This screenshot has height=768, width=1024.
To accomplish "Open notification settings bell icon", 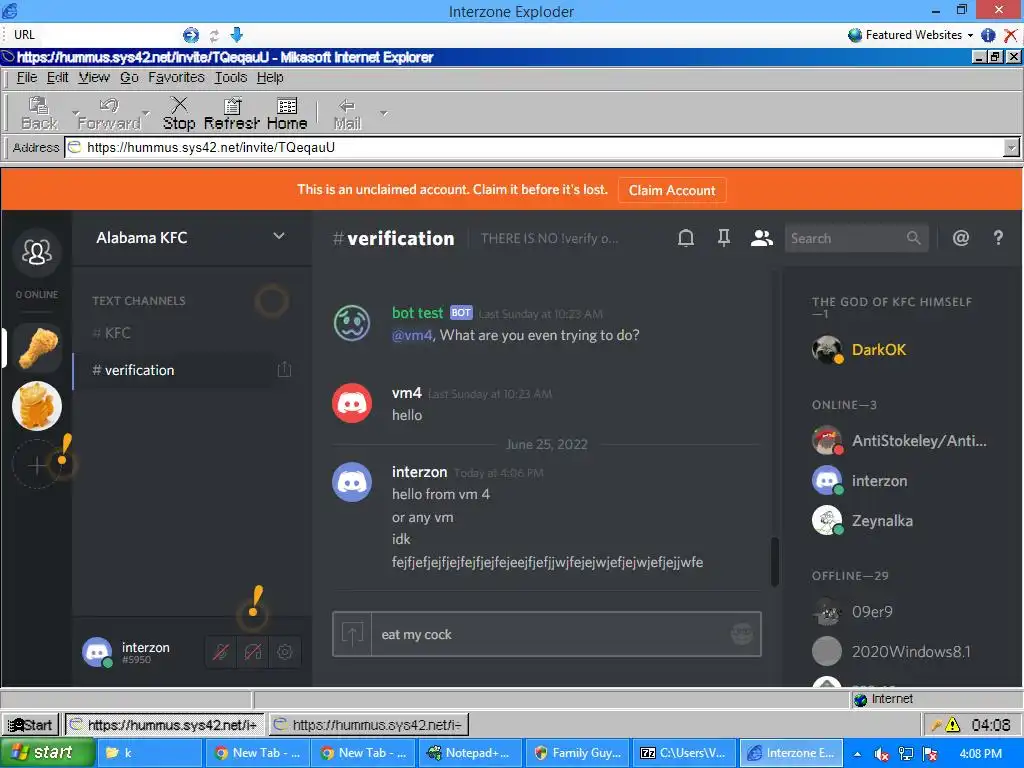I will (x=686, y=238).
